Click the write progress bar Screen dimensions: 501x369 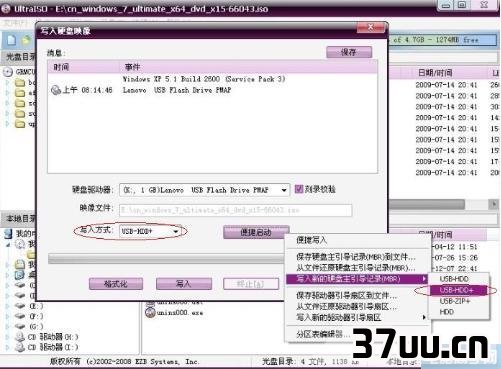tap(167, 259)
